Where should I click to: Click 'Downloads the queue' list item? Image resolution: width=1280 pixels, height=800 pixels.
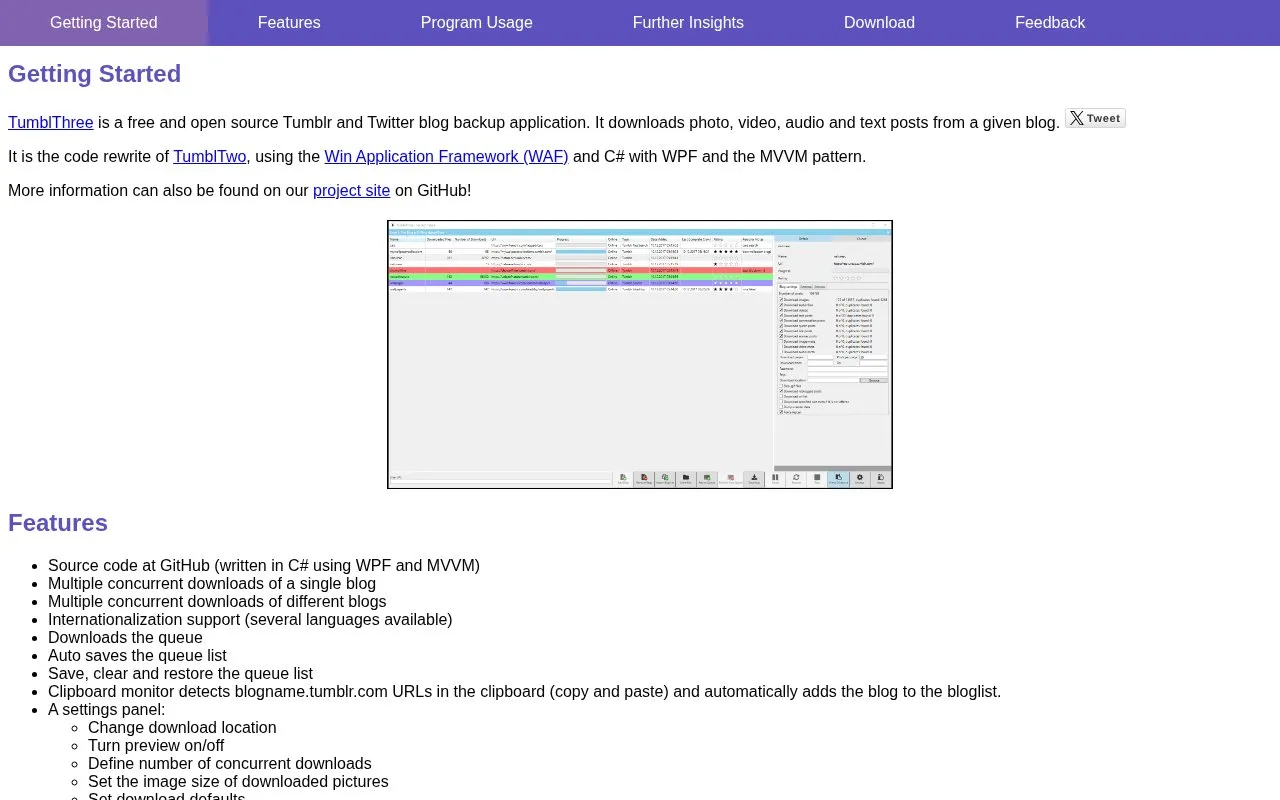[125, 637]
